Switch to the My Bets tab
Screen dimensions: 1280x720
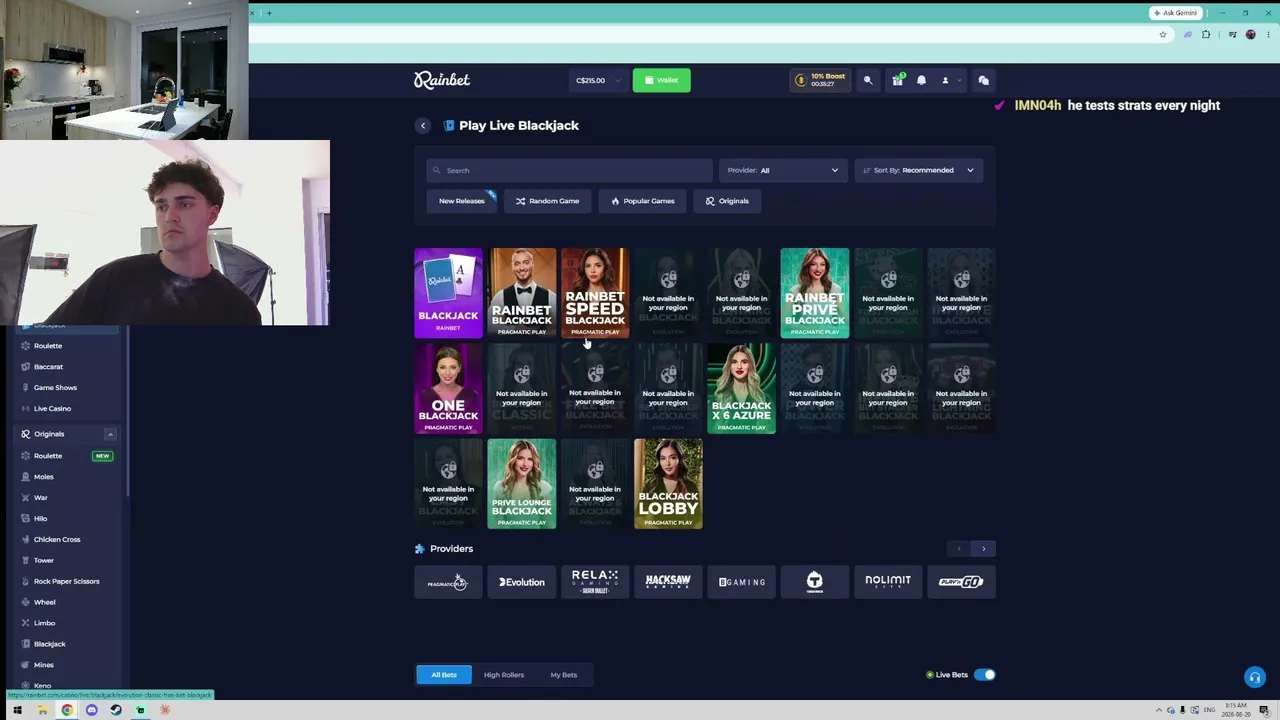564,675
